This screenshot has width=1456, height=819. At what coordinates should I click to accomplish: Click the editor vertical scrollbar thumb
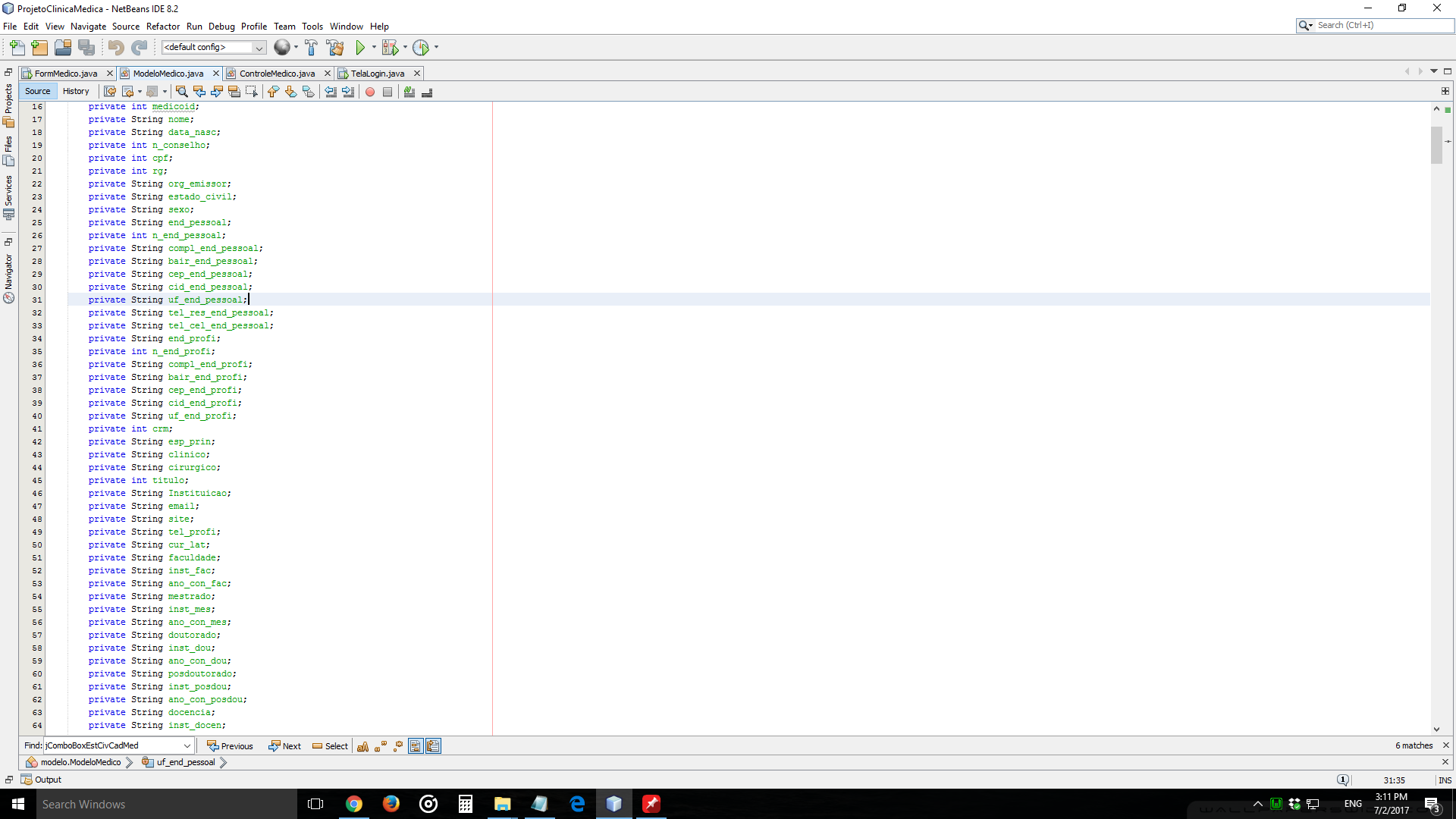(x=1436, y=145)
